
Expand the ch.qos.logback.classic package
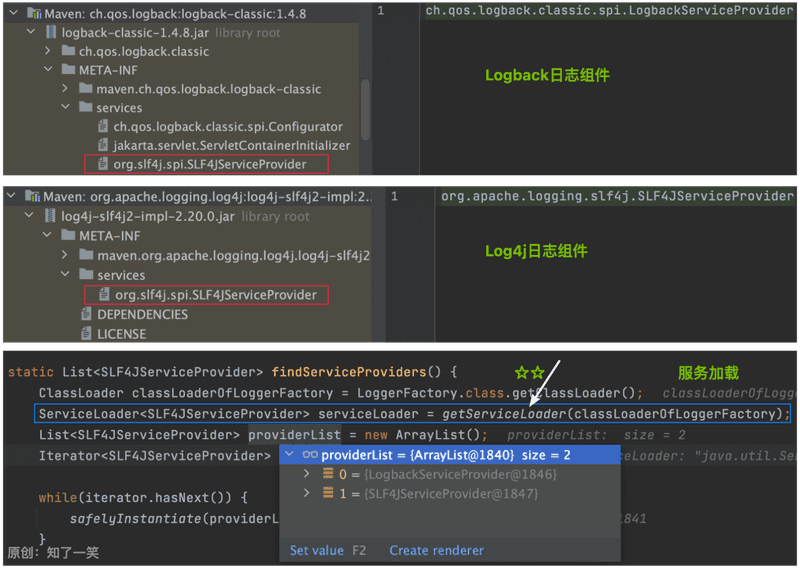tap(48, 51)
